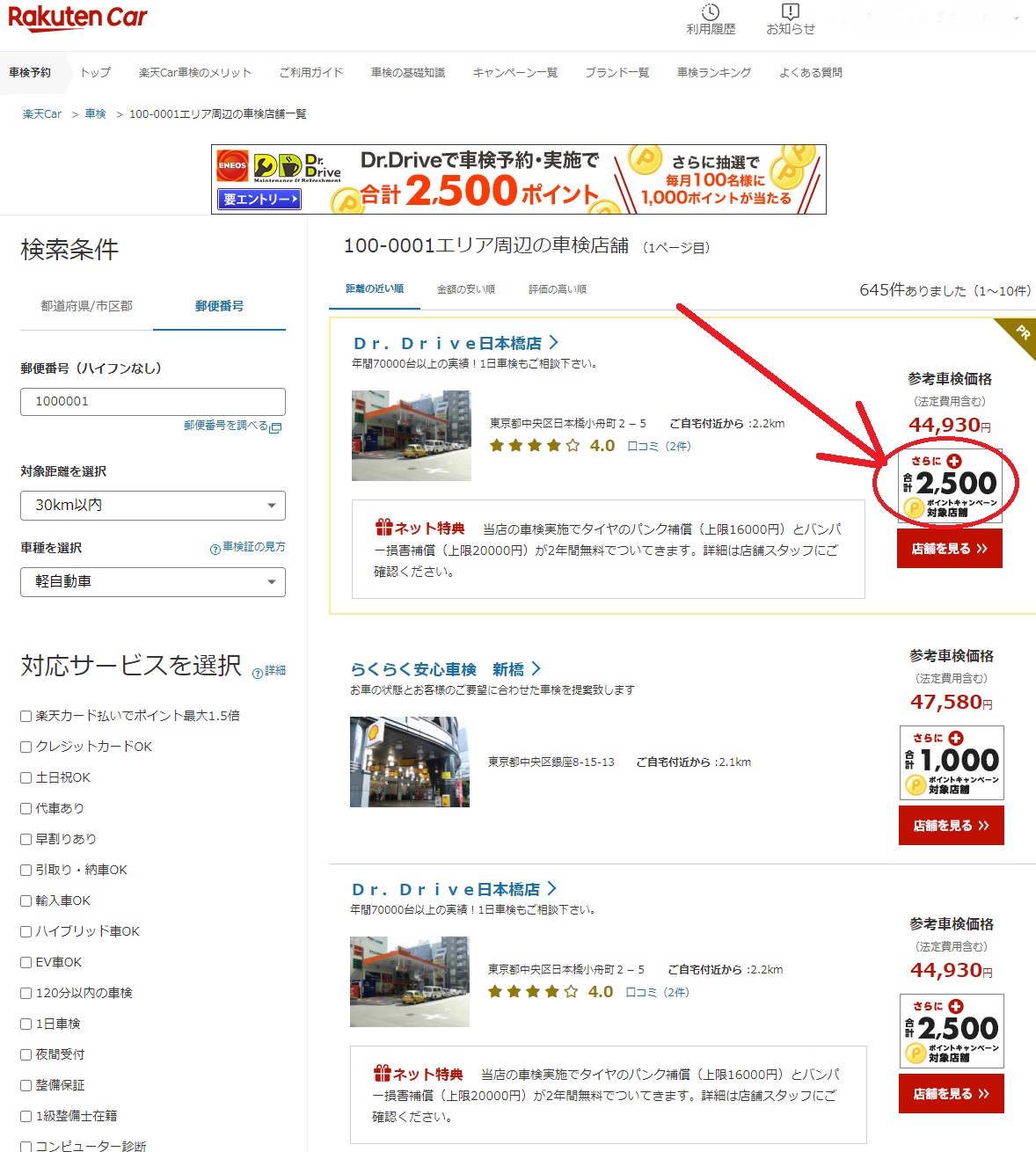Image resolution: width=1036 pixels, height=1152 pixels.
Task: Click 店舗を見る for らくらく安心車検 新橋
Action: click(x=952, y=826)
